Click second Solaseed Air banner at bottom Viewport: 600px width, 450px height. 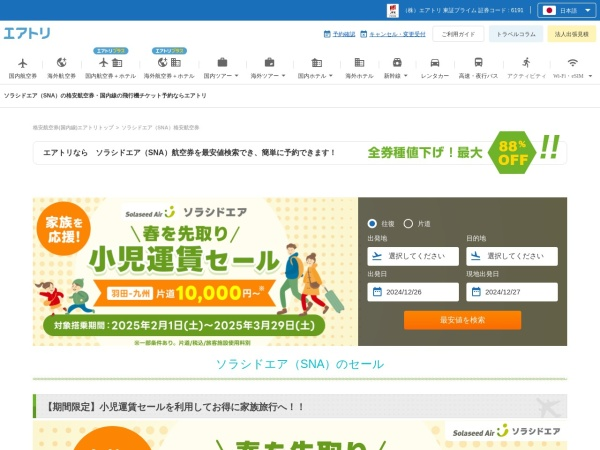click(x=300, y=435)
